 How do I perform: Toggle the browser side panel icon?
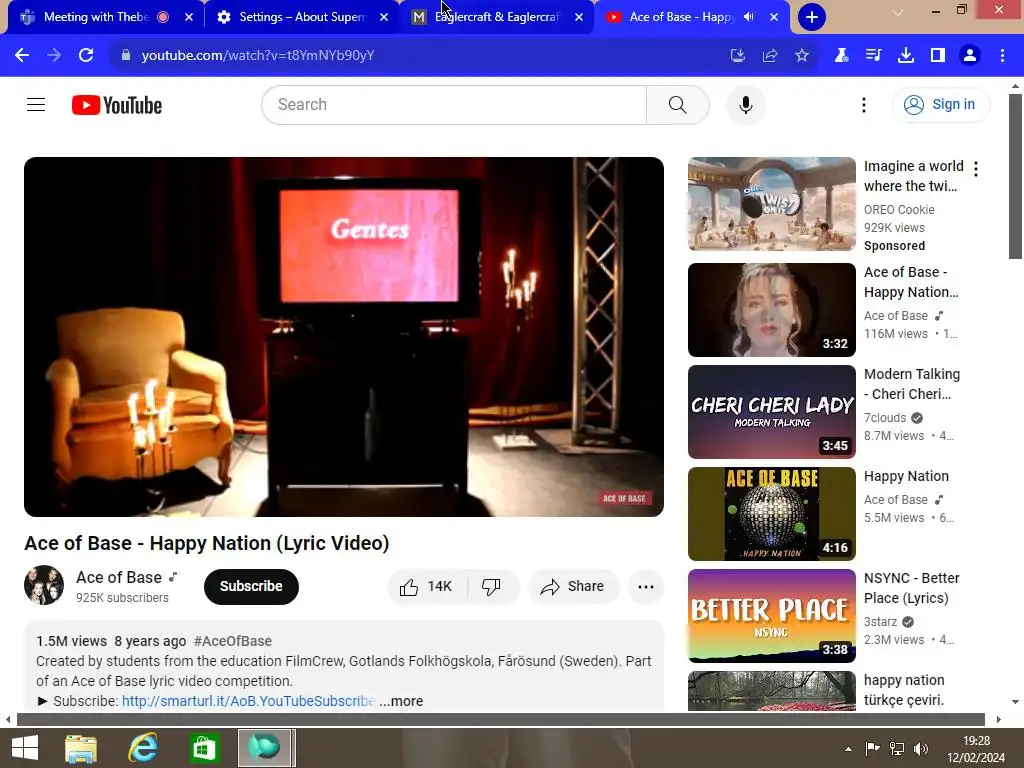click(x=937, y=56)
